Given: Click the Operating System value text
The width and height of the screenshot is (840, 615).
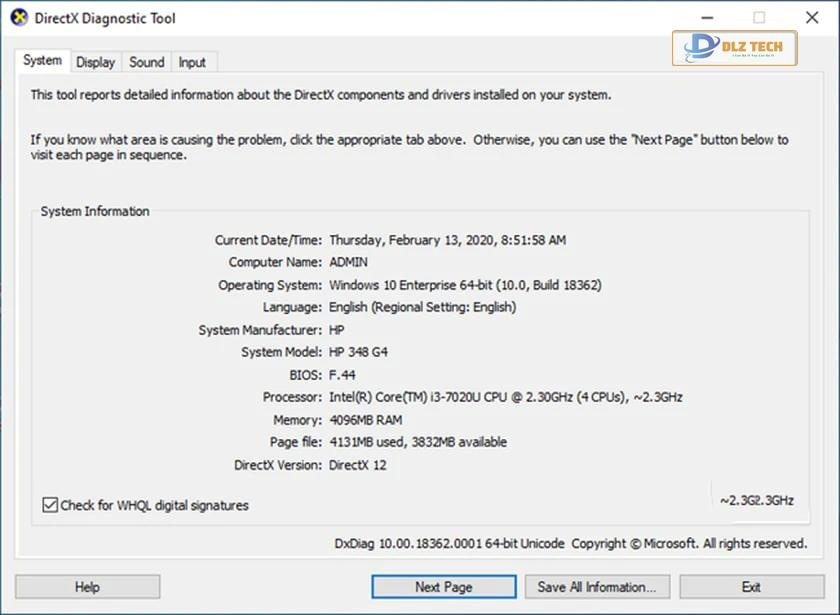Looking at the screenshot, I should [465, 285].
